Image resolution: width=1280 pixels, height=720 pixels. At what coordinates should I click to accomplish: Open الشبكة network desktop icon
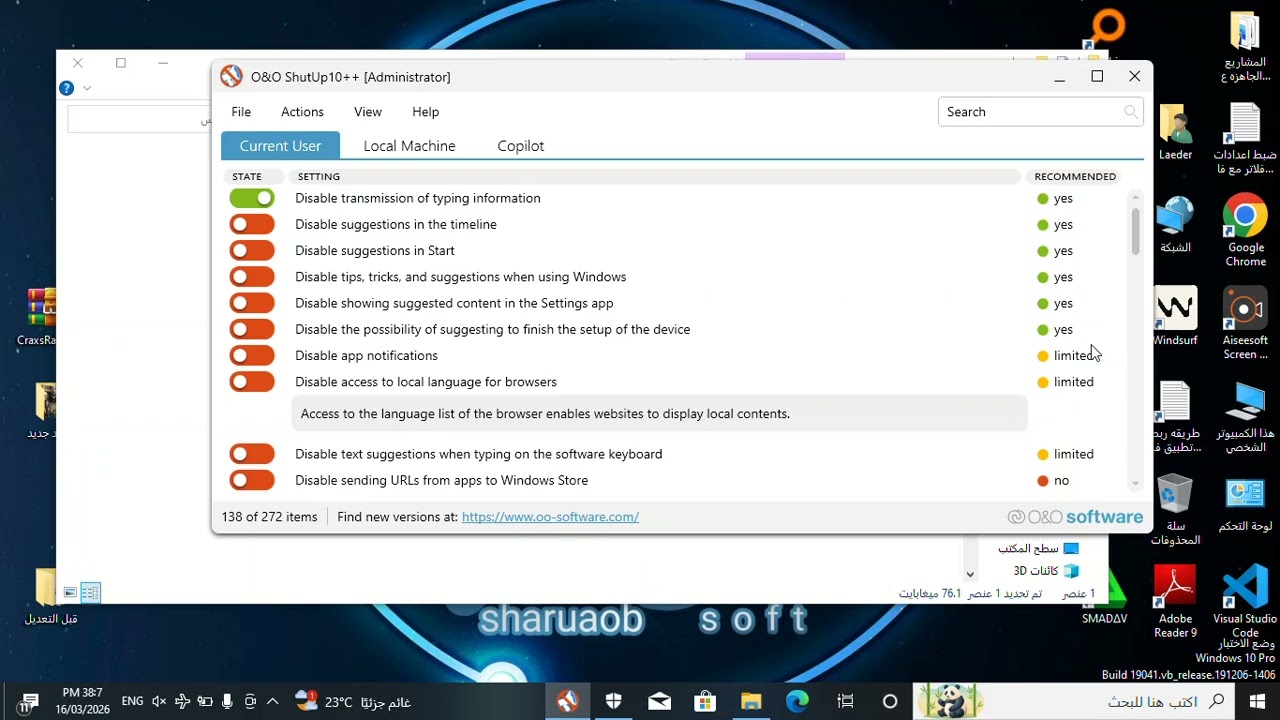[x=1175, y=225]
